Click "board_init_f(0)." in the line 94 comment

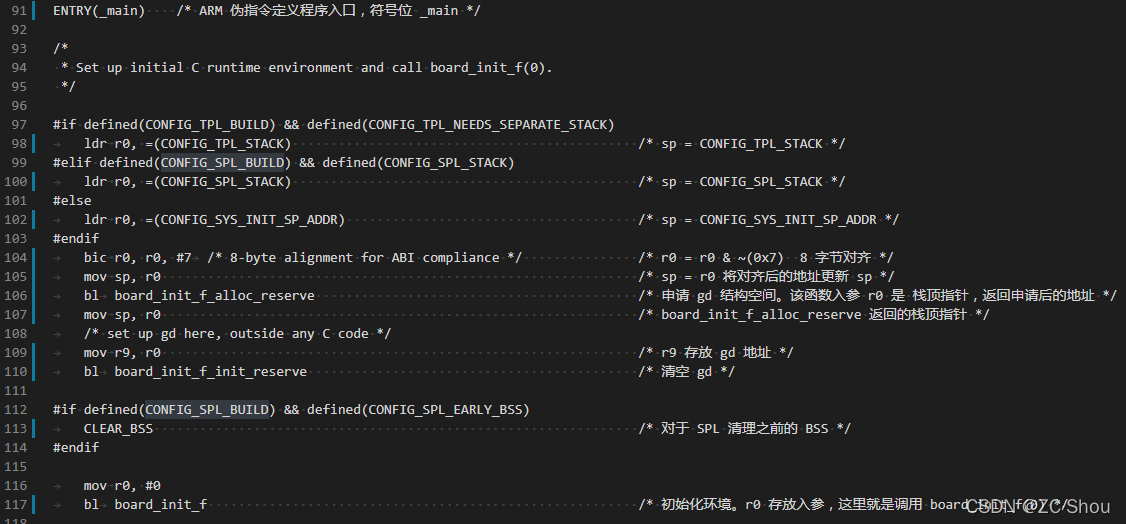coord(492,67)
